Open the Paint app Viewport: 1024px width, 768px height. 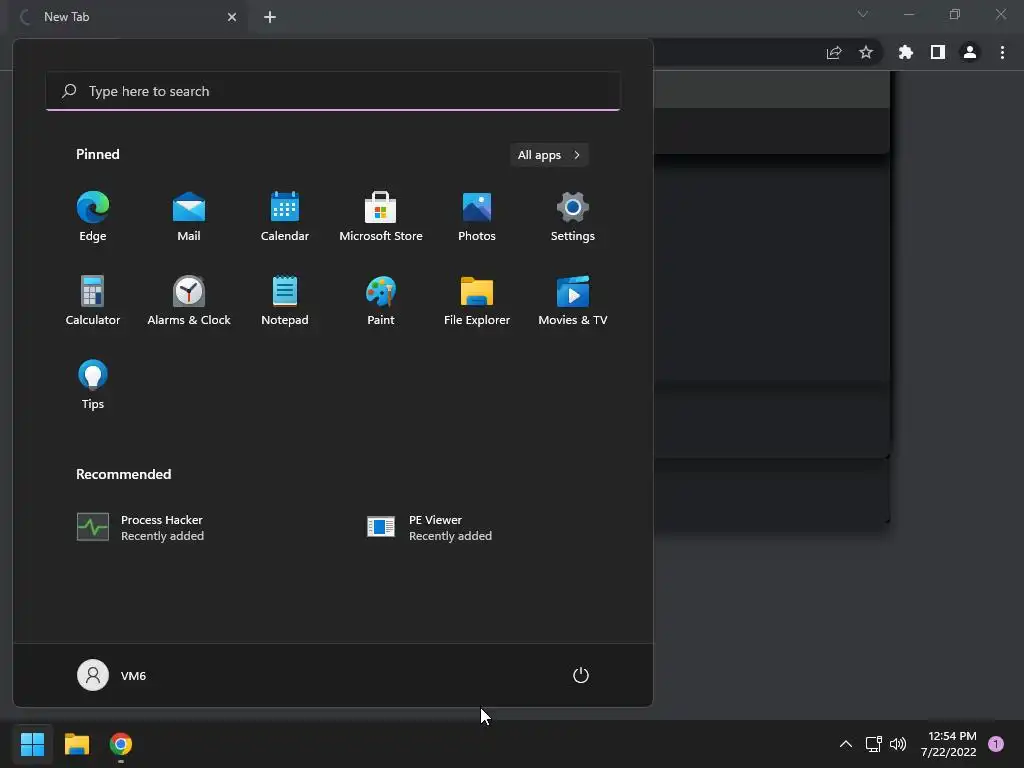pos(381,300)
